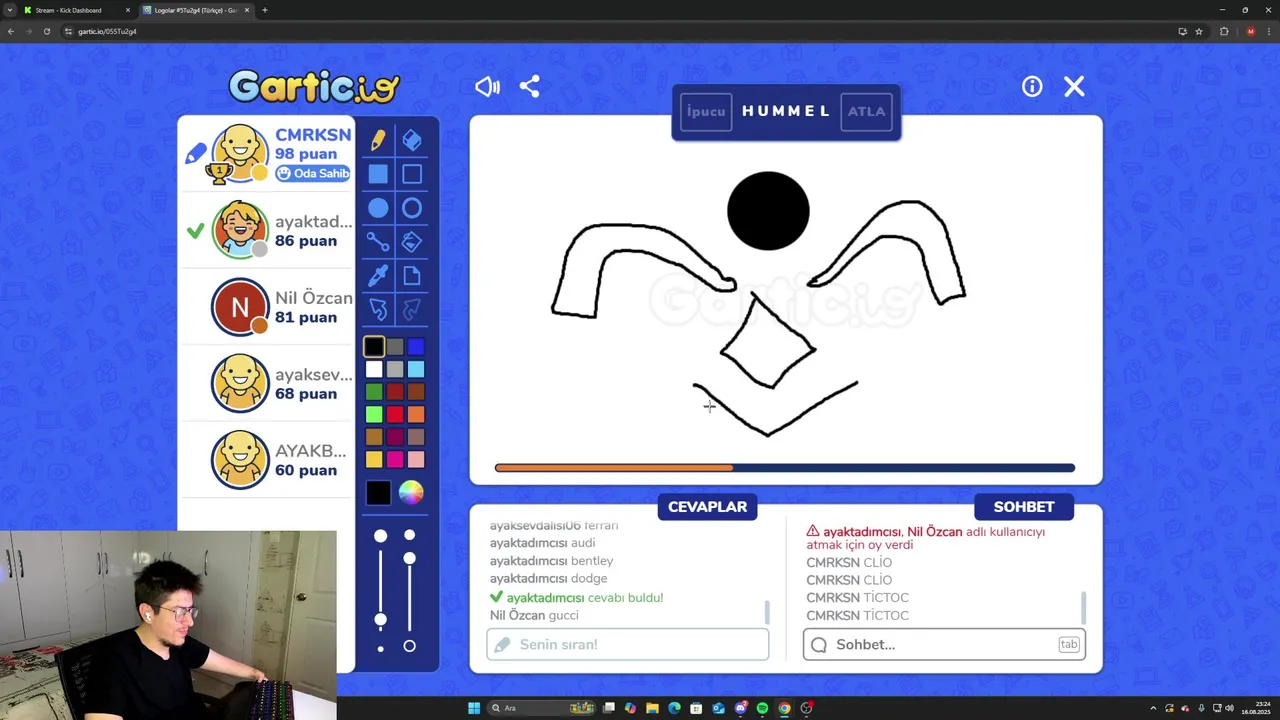Image resolution: width=1280 pixels, height=720 pixels.
Task: Select the player with 60 puan
Action: click(267, 460)
